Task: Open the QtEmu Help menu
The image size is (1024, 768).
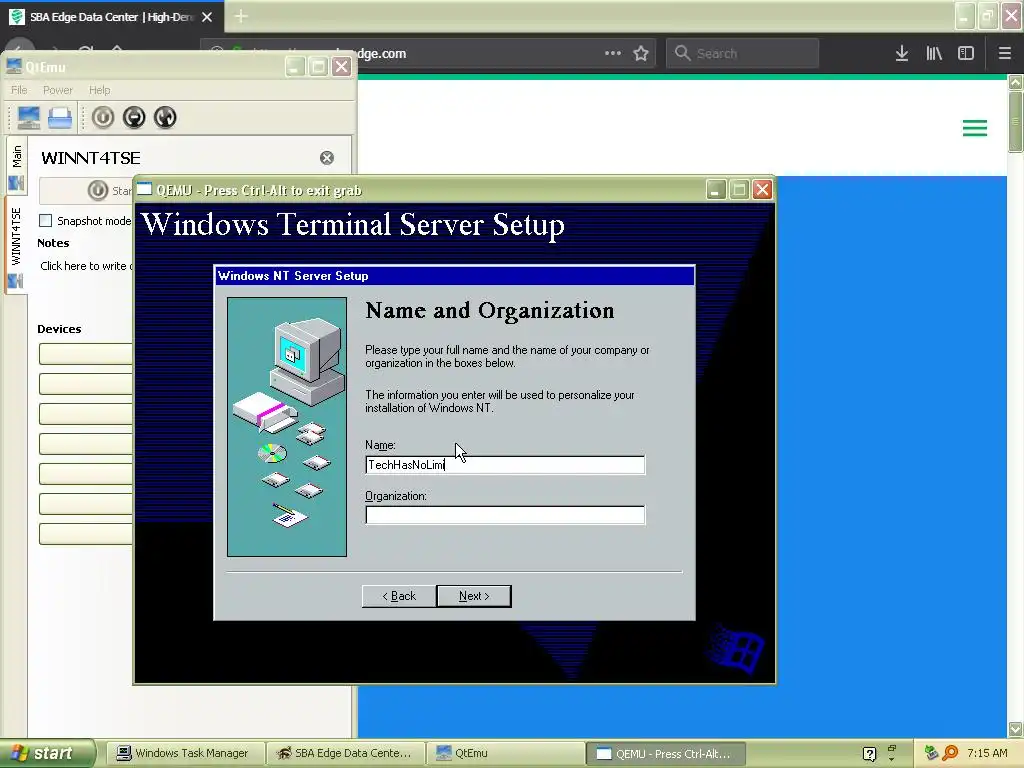Action: [x=99, y=90]
